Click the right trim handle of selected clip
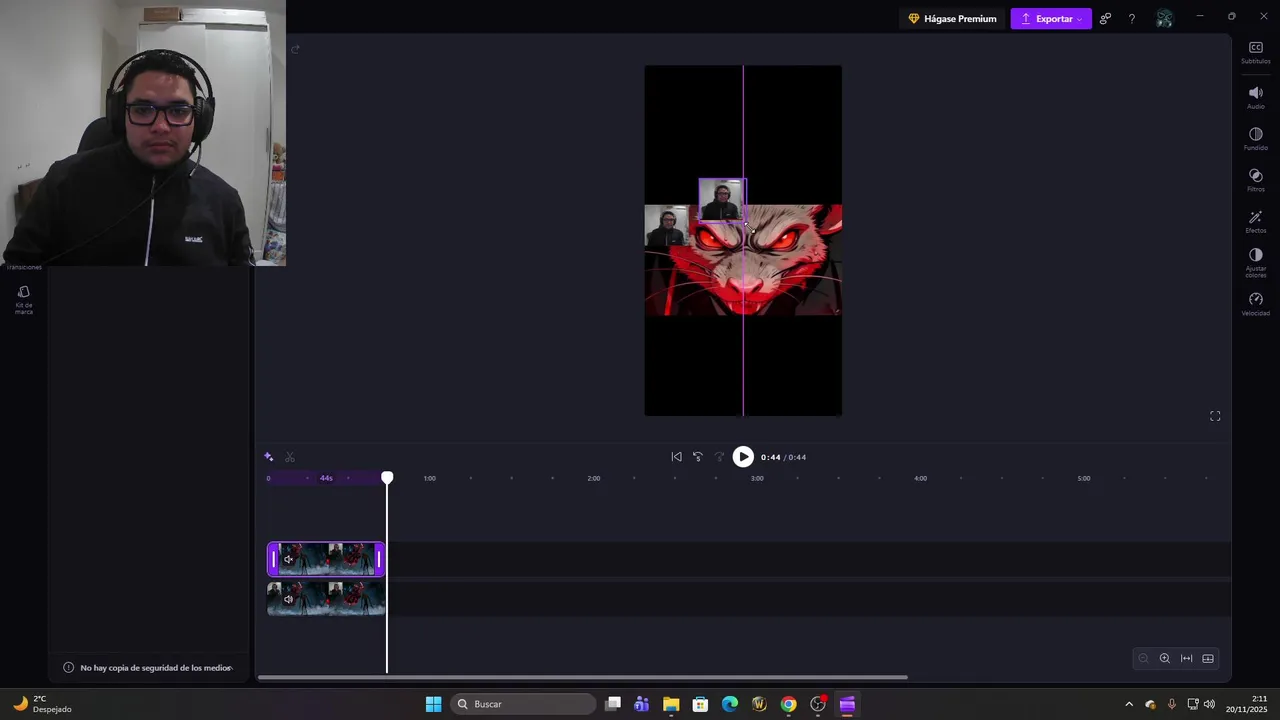Image resolution: width=1280 pixels, height=720 pixels. tap(379, 559)
